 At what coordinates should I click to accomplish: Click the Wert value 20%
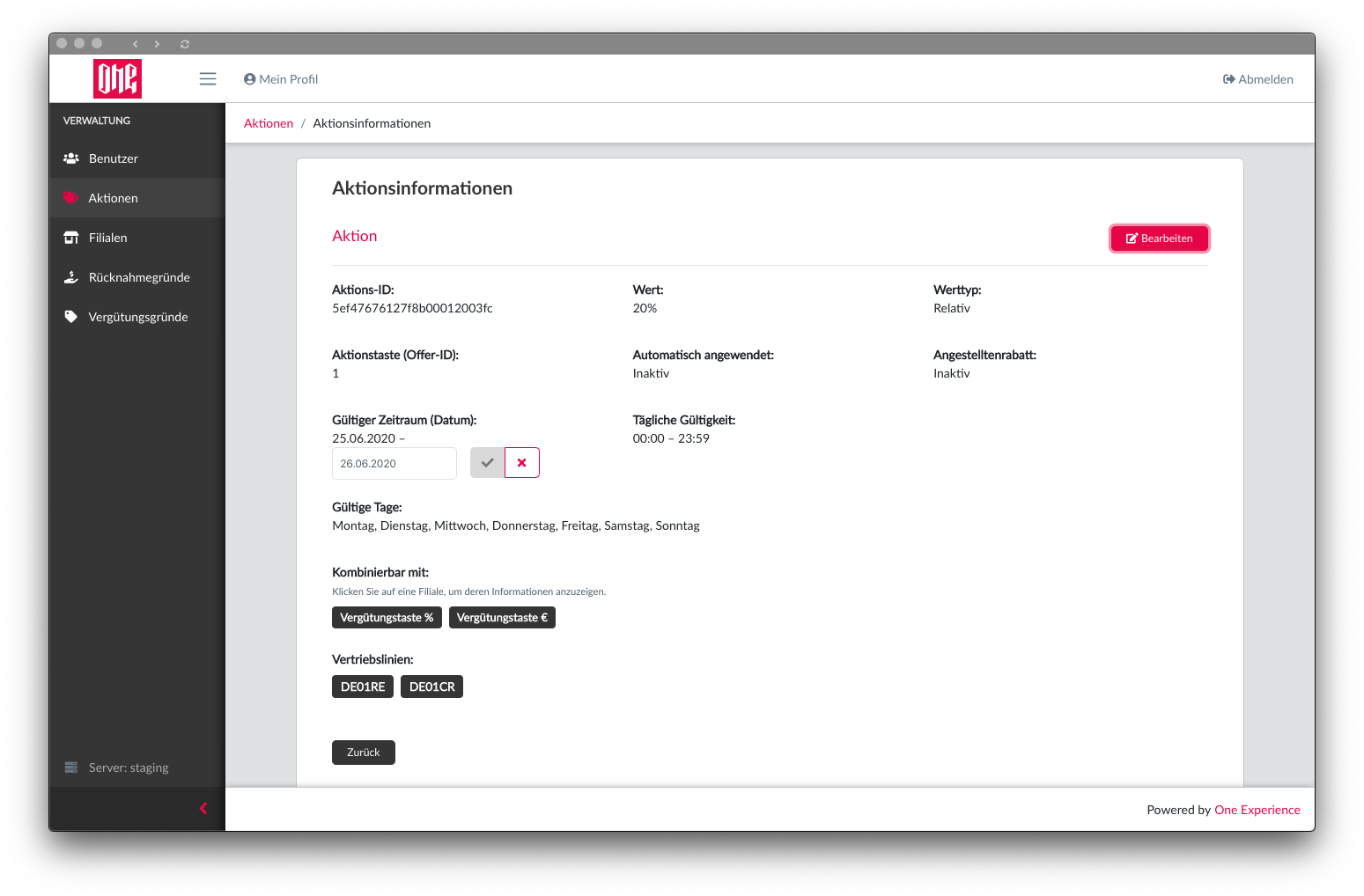(x=645, y=308)
